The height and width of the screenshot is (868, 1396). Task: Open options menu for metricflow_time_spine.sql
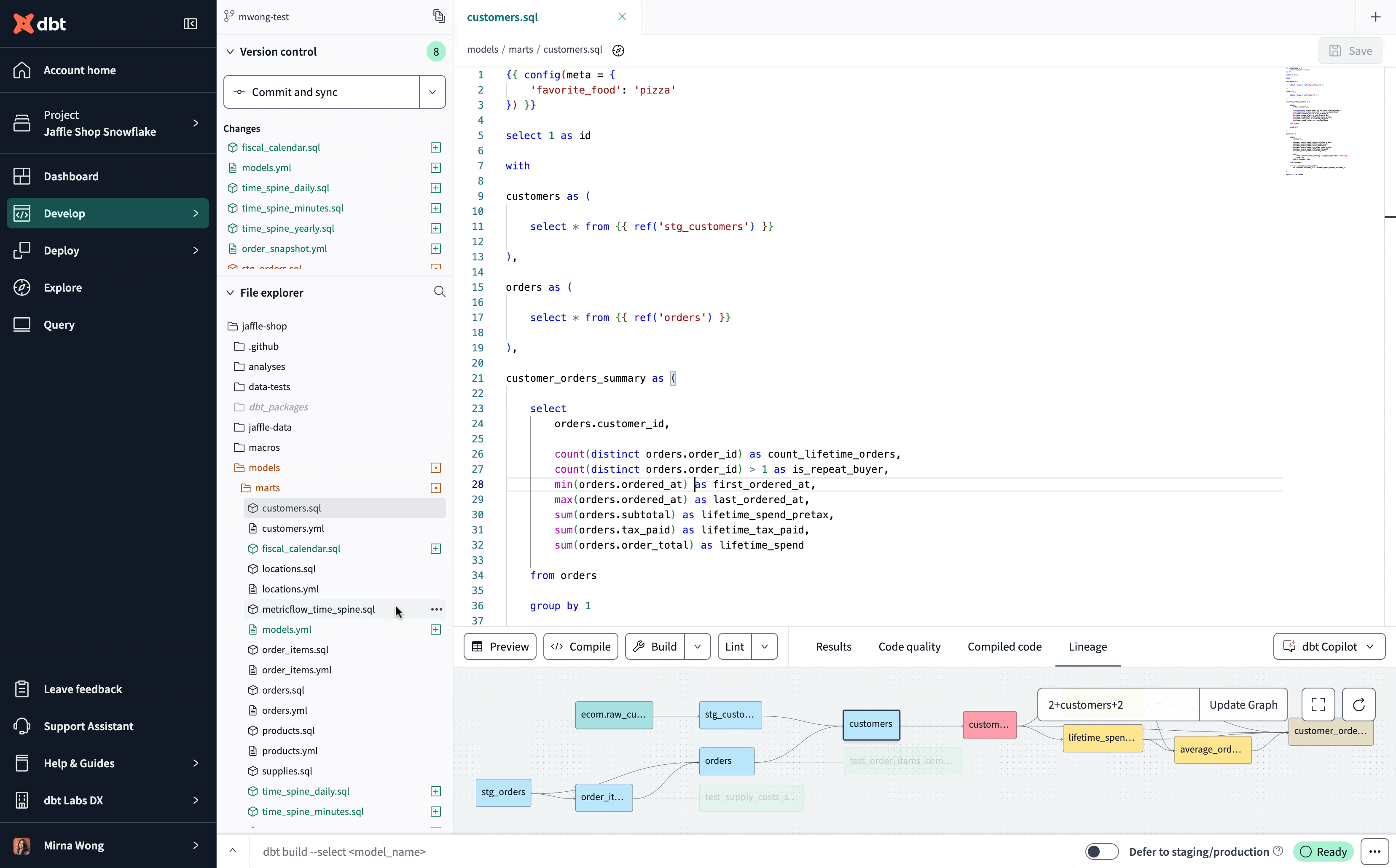[x=436, y=609]
